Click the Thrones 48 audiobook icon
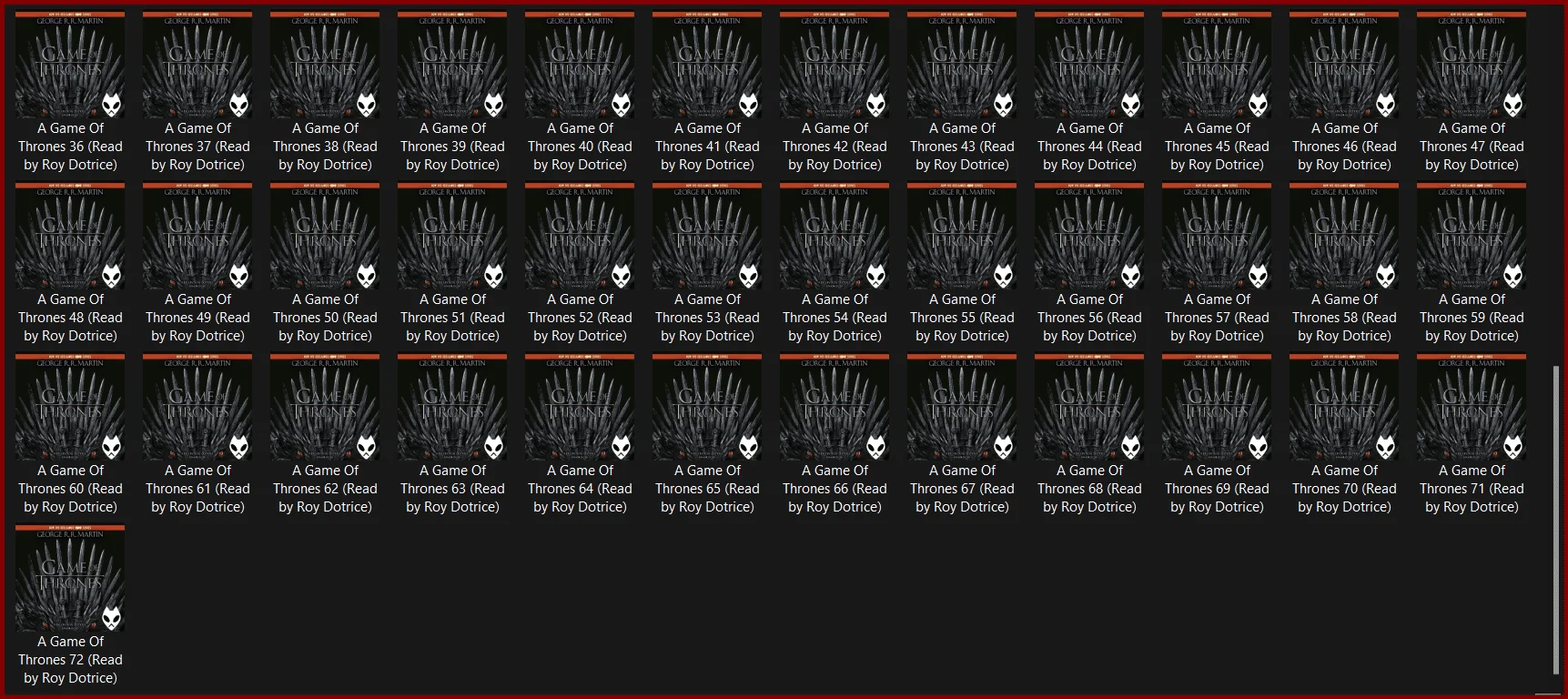The image size is (1568, 699). (x=70, y=237)
